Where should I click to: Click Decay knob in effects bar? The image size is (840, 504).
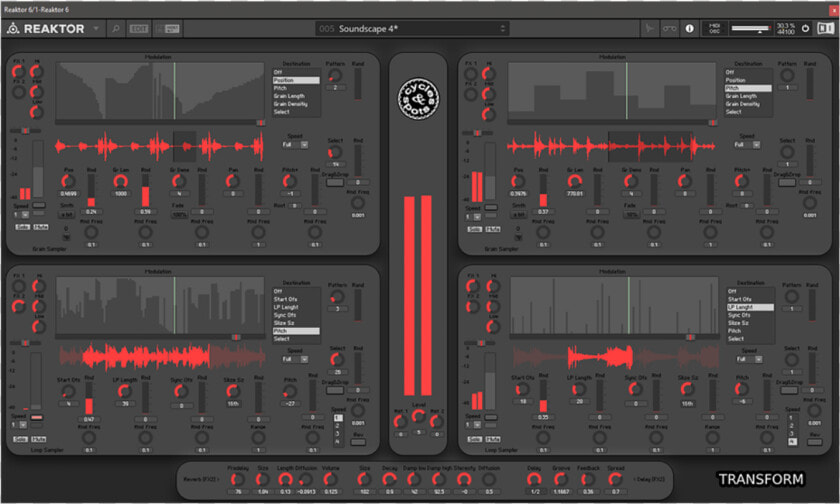pos(389,480)
